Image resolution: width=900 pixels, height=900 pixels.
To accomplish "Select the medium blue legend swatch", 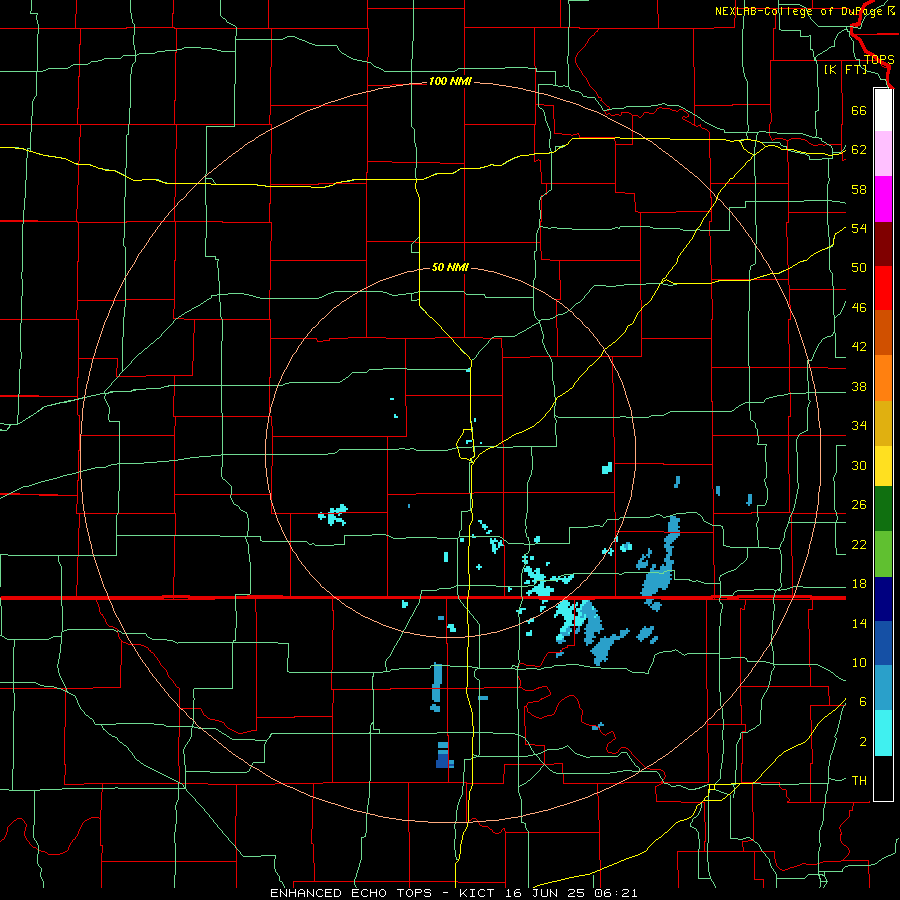I will pos(883,643).
